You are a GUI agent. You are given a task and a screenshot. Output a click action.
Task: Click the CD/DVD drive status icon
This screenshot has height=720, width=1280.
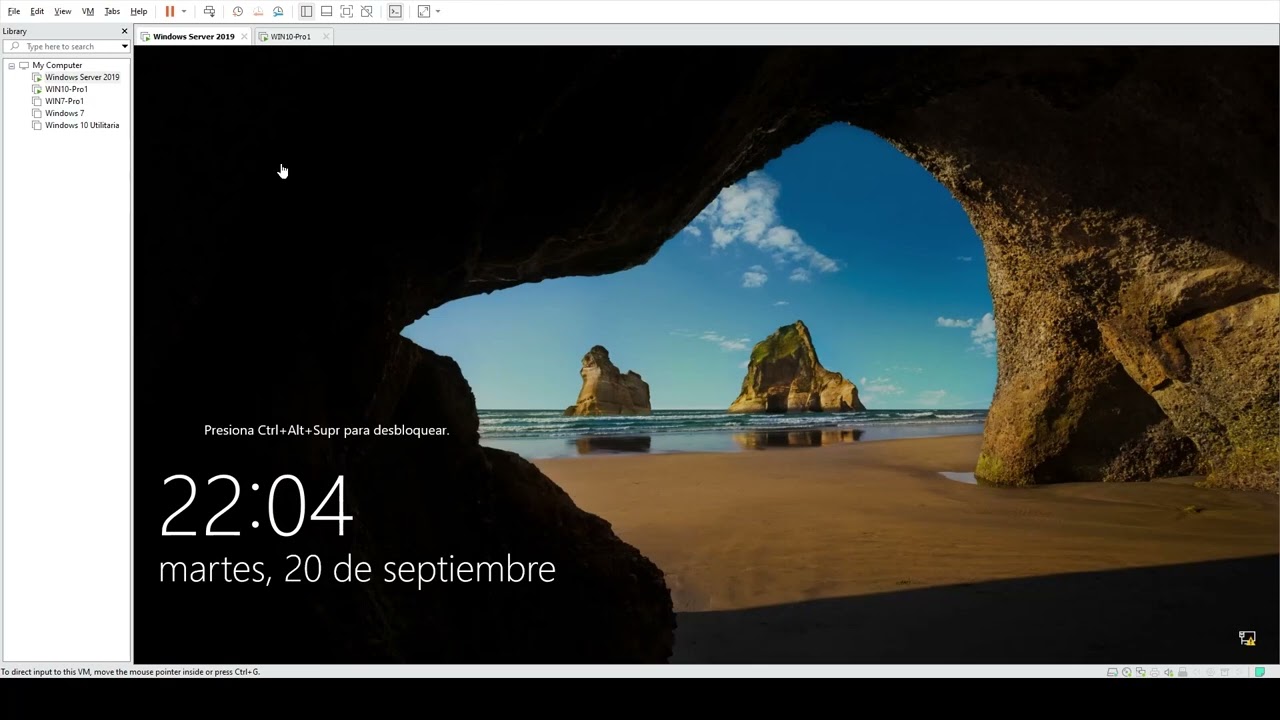tap(1126, 672)
